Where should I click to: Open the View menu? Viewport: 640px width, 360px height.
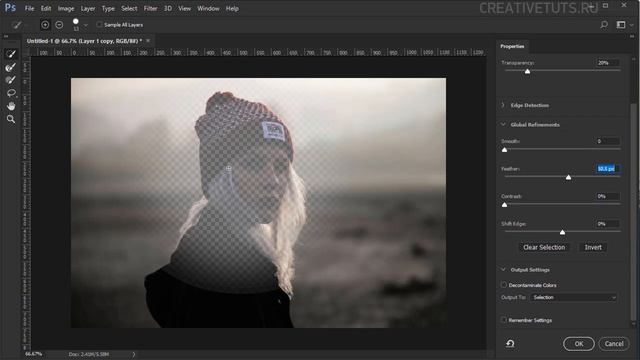click(184, 8)
